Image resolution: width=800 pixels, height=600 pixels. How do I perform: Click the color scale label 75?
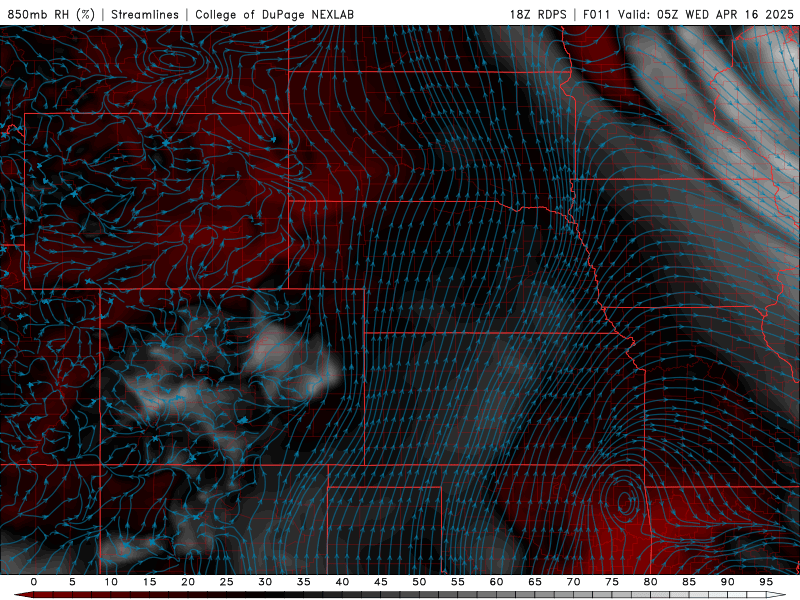612,582
